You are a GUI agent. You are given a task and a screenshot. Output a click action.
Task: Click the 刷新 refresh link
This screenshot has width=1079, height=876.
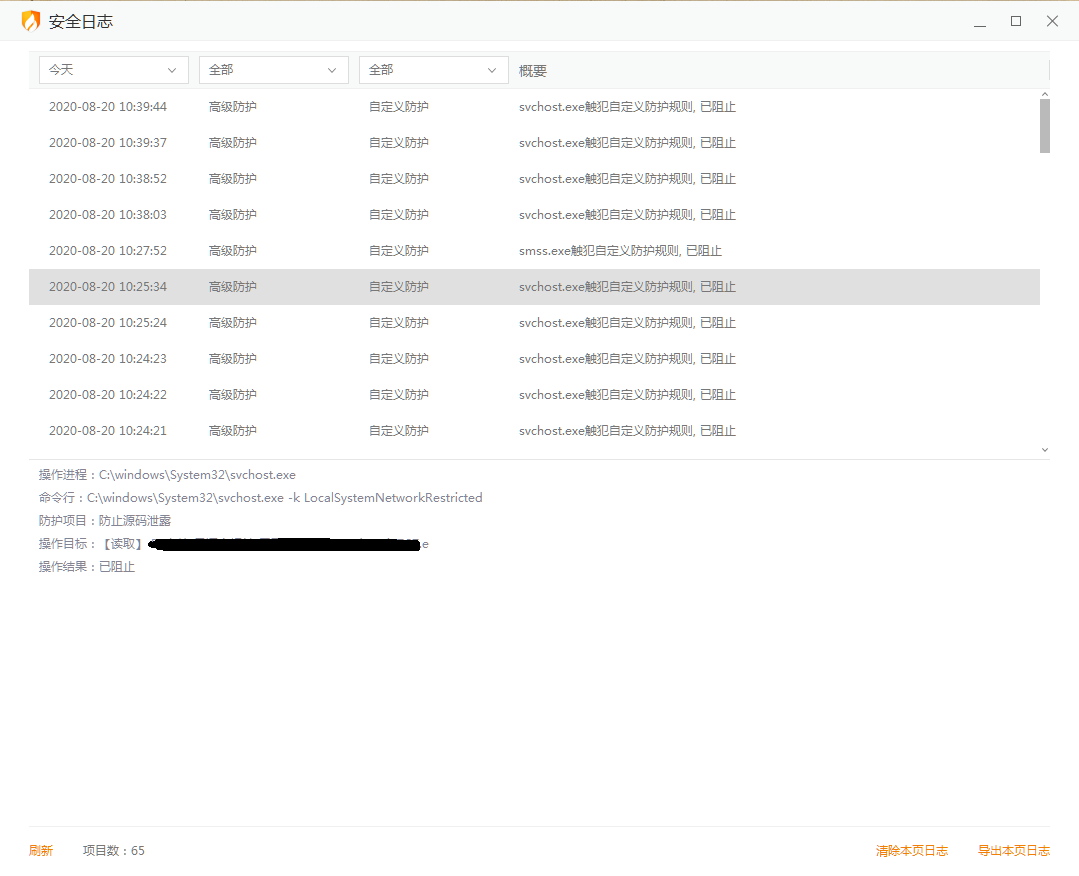coord(41,851)
